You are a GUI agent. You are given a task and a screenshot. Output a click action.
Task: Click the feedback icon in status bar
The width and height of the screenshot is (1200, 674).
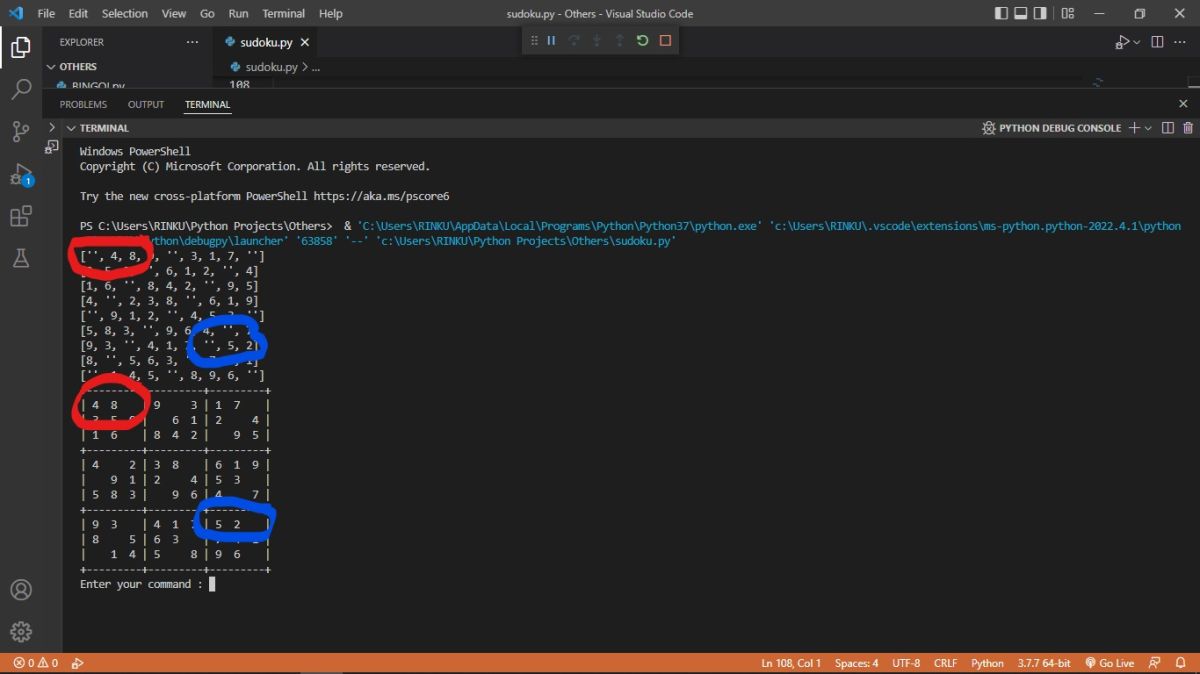(x=1155, y=663)
